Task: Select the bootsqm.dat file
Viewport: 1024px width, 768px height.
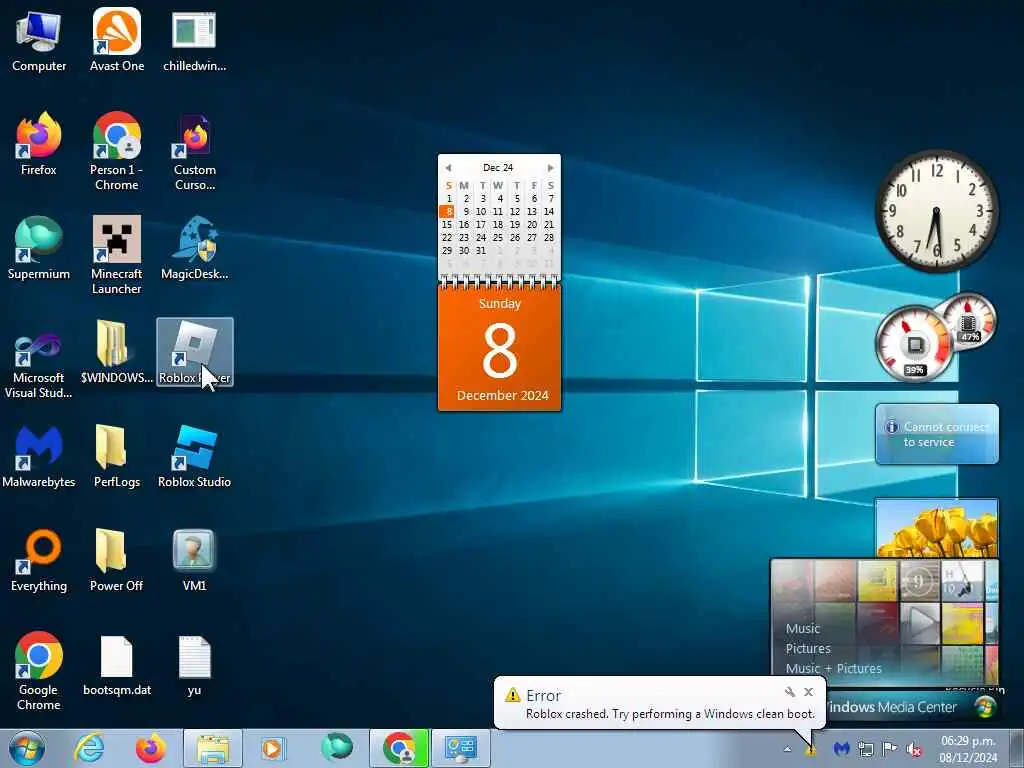Action: coord(117,665)
